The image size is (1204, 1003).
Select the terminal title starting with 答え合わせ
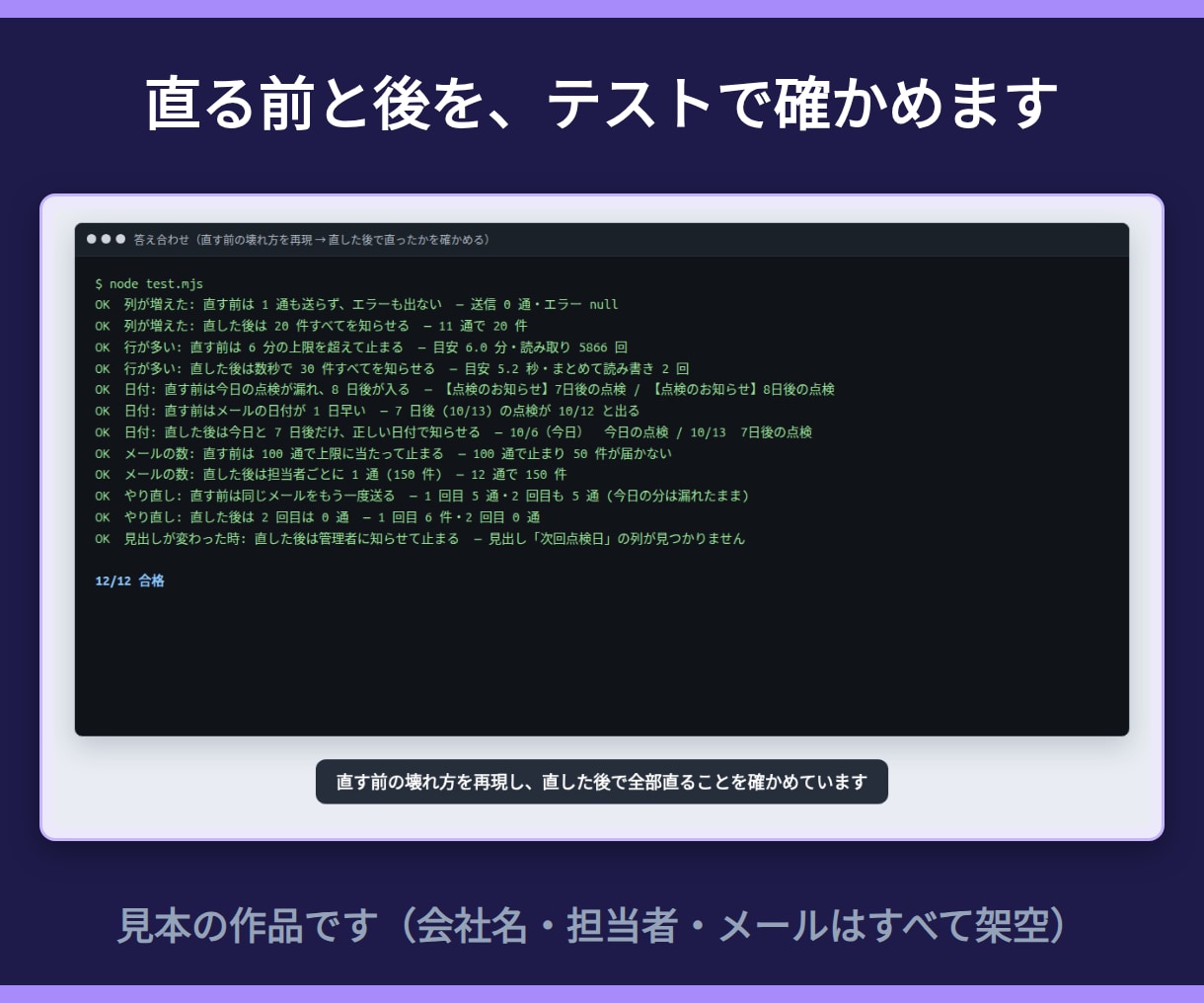(312, 240)
